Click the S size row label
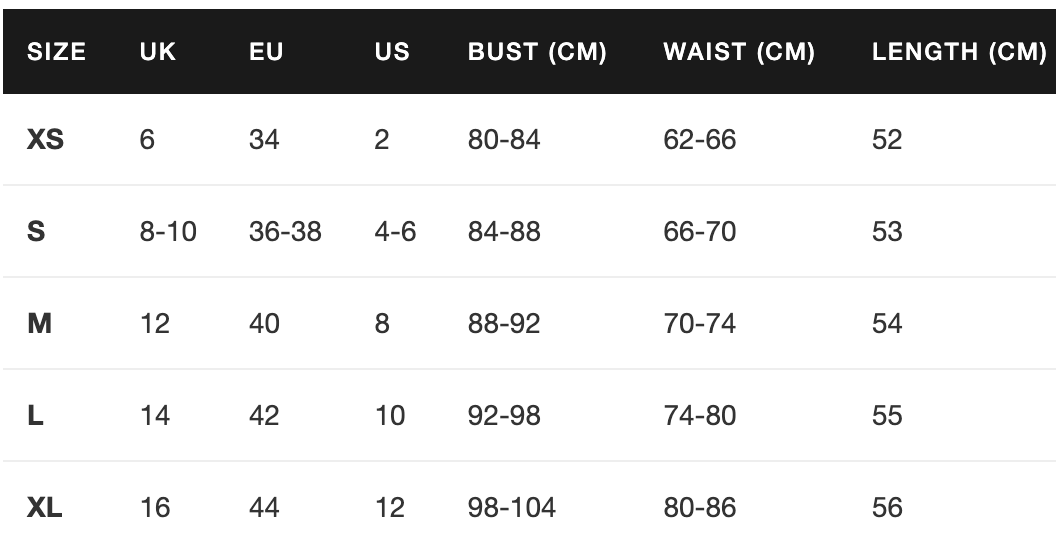Screen dimensions: 1056x536 click(x=36, y=232)
